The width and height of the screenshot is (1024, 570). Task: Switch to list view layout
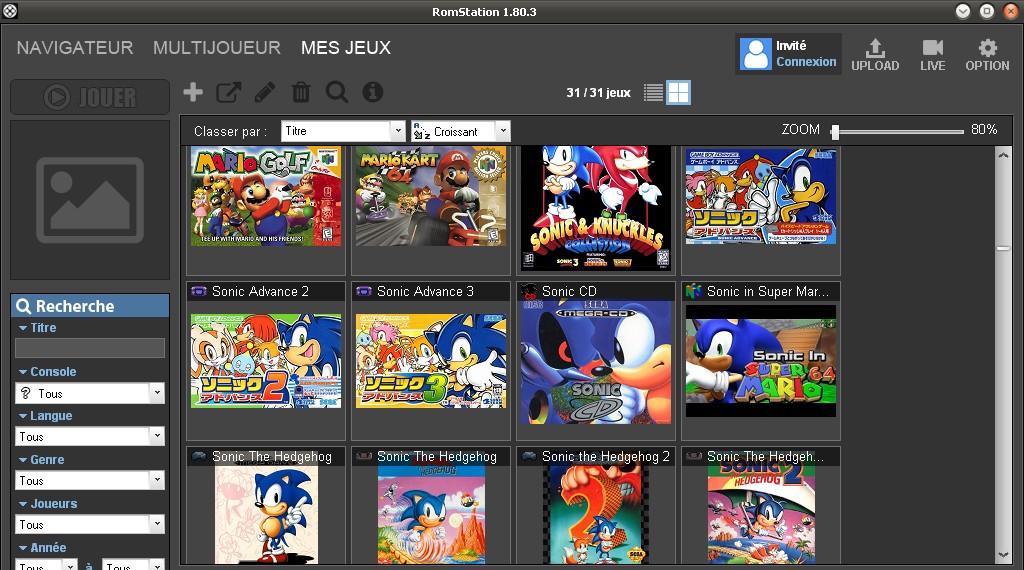point(653,92)
